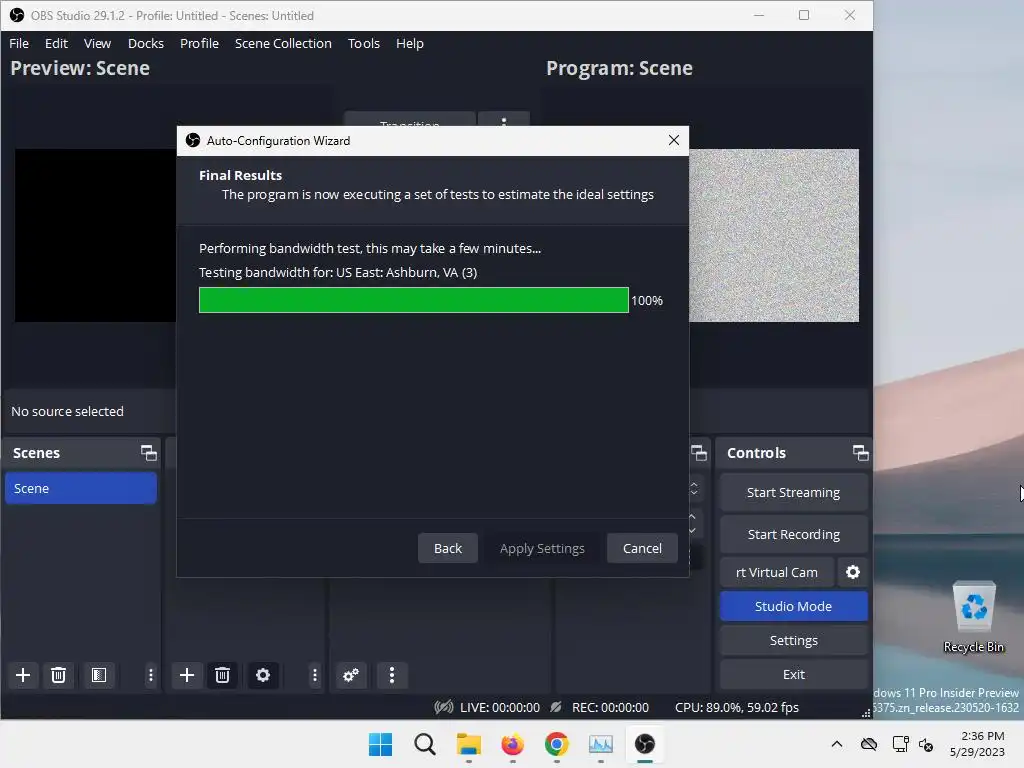
Task: Open the View menu
Action: (97, 43)
